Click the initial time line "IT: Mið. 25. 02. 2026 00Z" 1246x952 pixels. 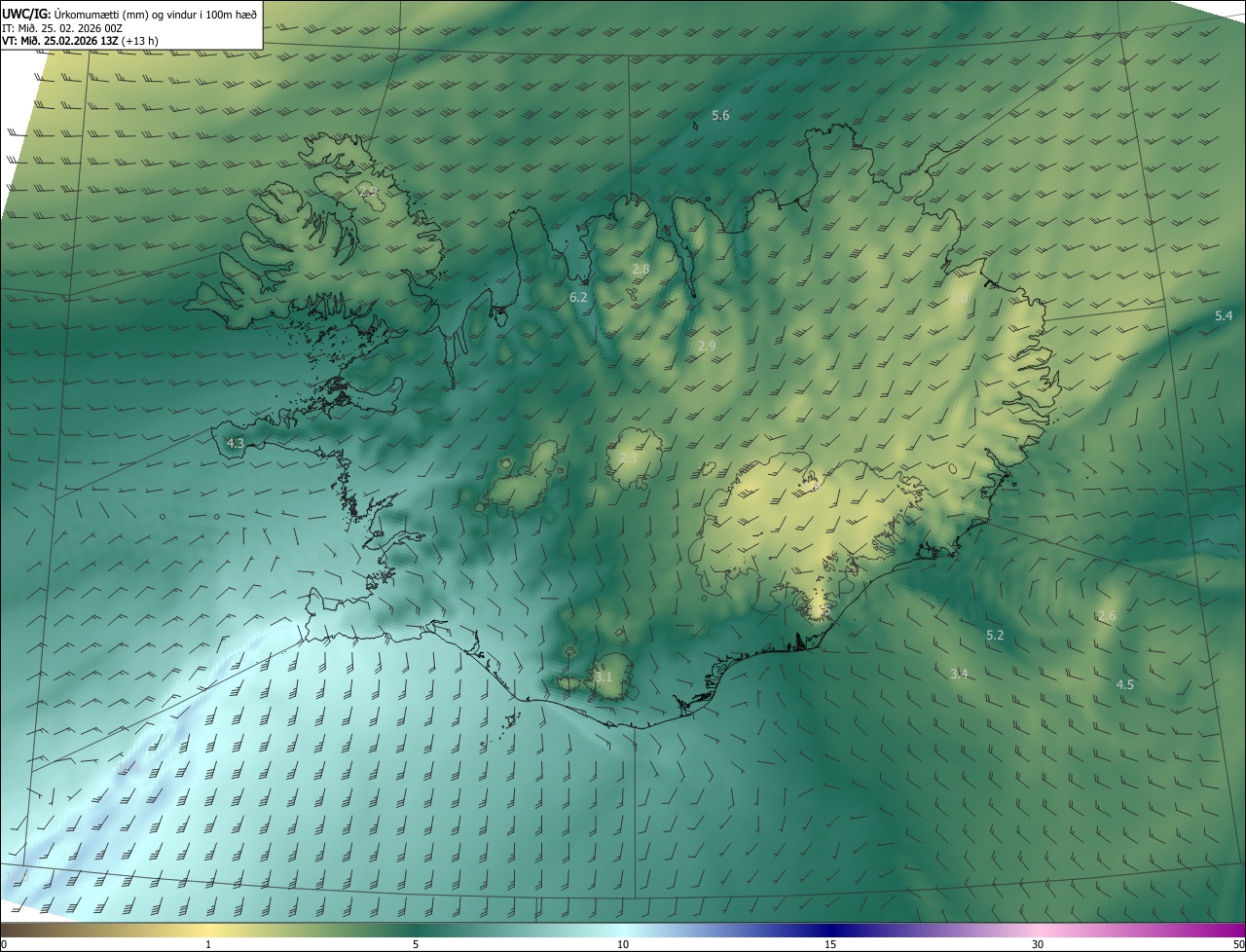point(61,28)
